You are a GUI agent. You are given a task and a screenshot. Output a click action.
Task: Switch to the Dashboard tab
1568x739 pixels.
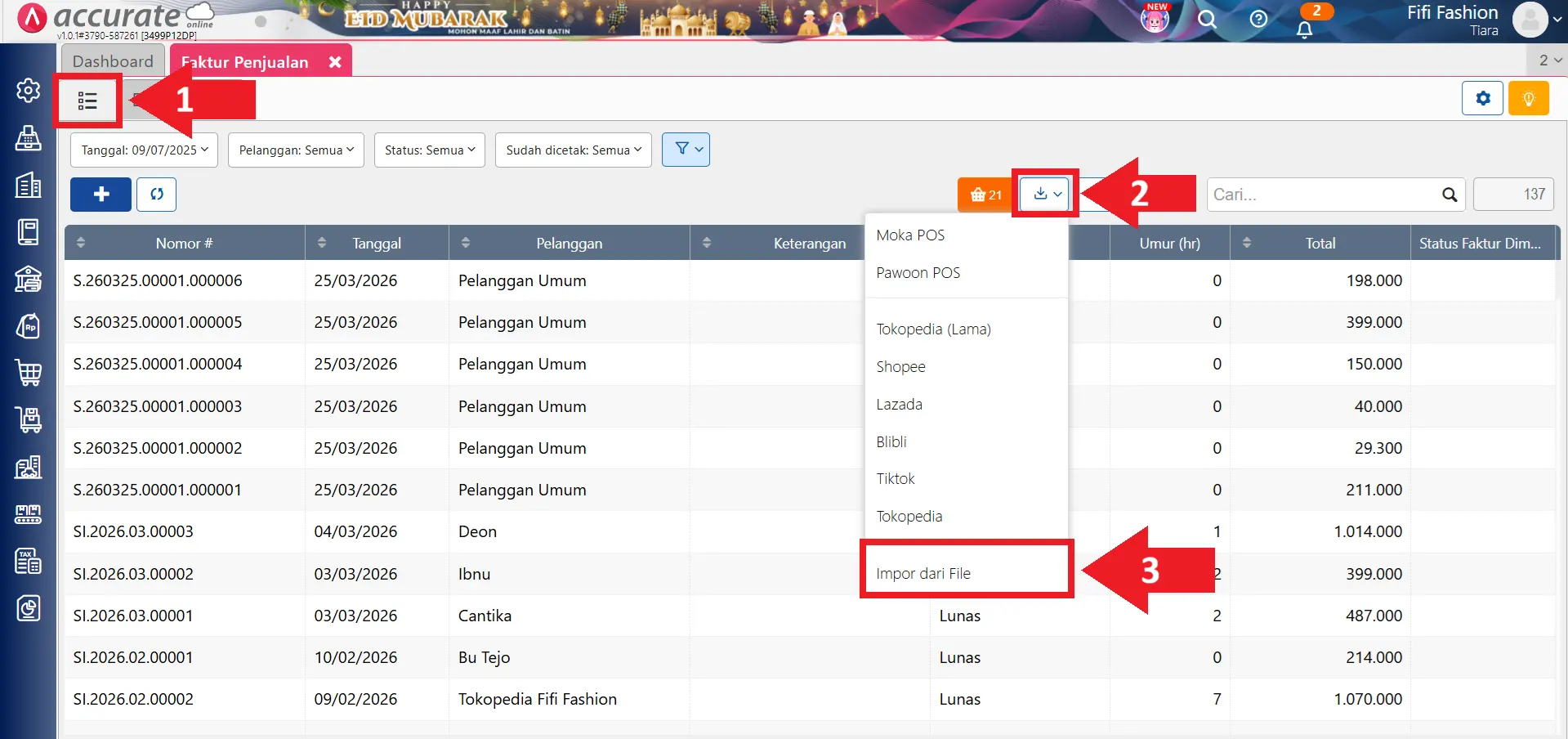coord(113,61)
